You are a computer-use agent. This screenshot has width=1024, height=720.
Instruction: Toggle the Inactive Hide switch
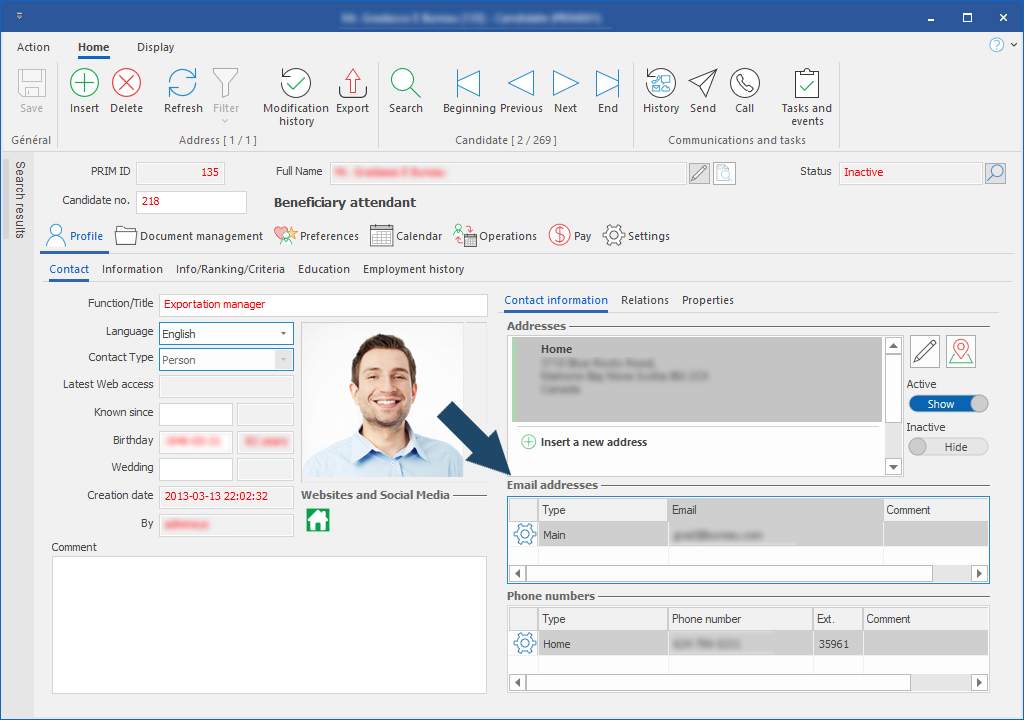pyautogui.click(x=947, y=447)
